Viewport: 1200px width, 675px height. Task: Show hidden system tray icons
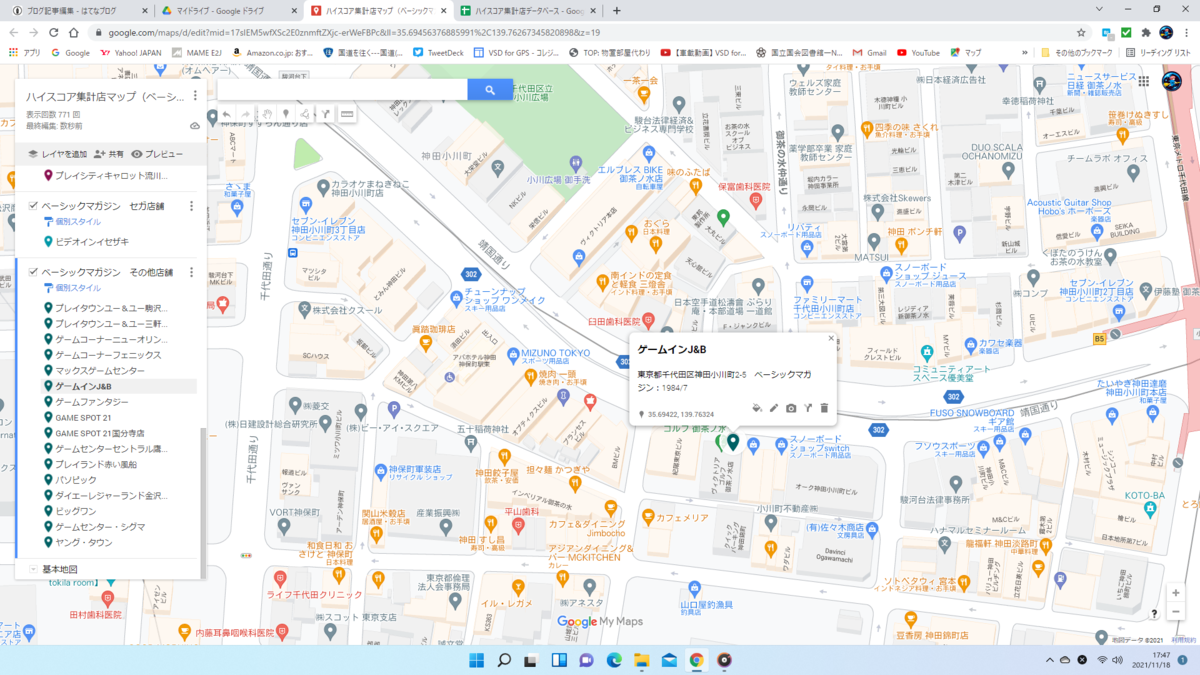pyautogui.click(x=1049, y=660)
